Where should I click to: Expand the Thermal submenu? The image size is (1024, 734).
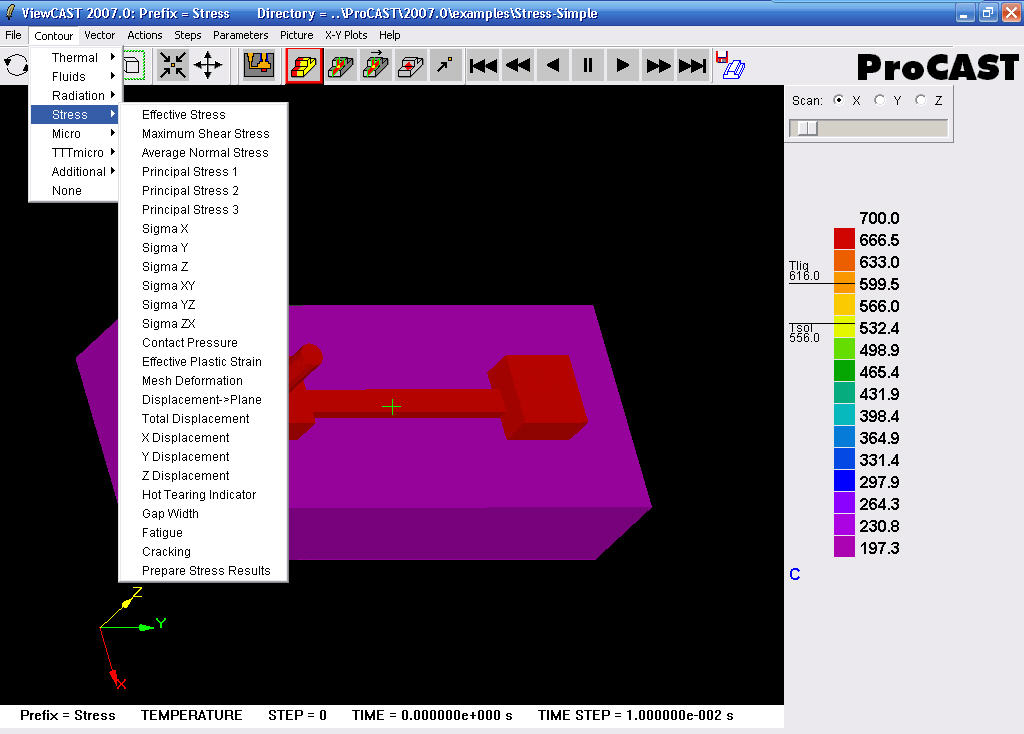tap(74, 57)
